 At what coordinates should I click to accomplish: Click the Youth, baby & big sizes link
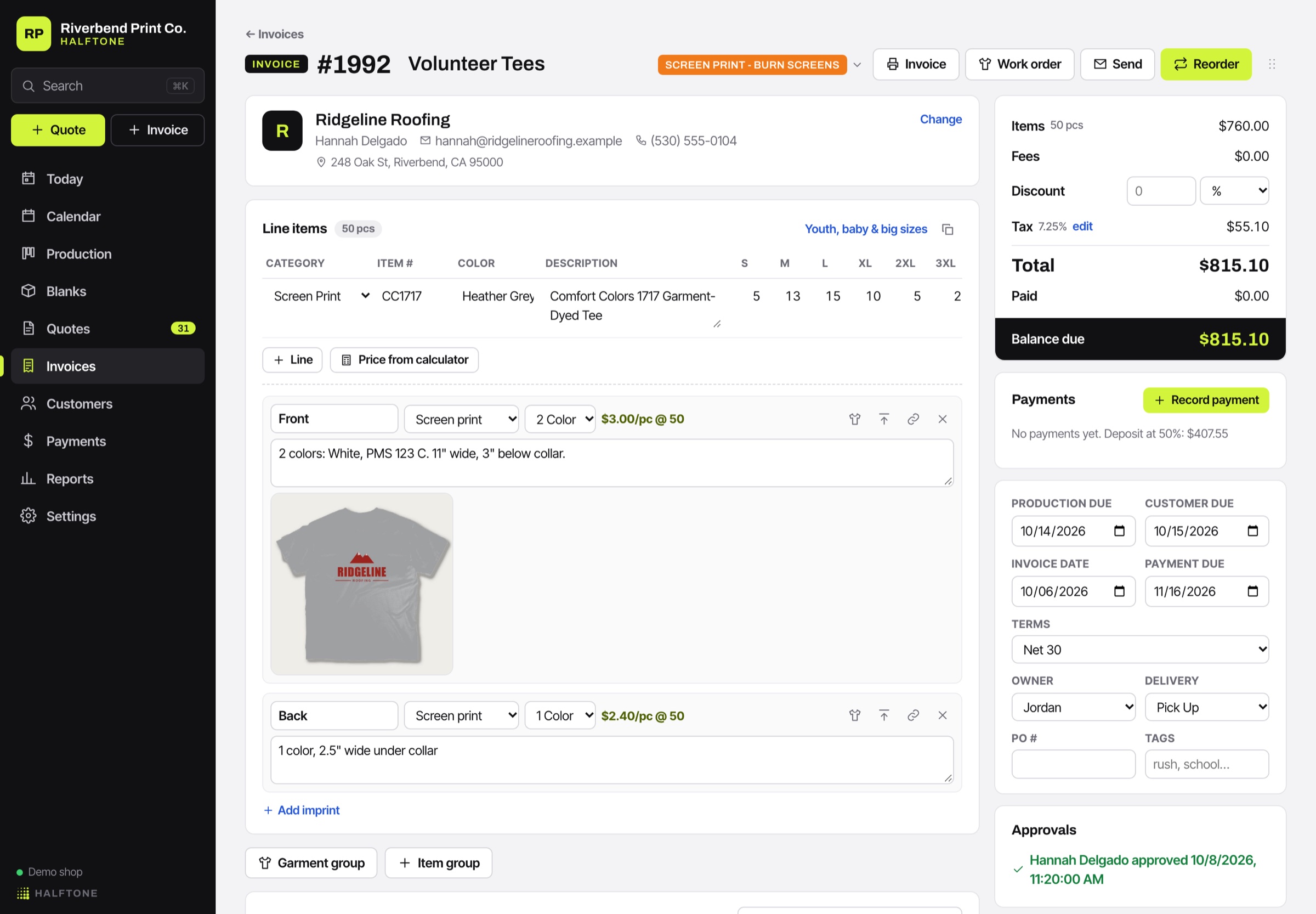tap(865, 229)
